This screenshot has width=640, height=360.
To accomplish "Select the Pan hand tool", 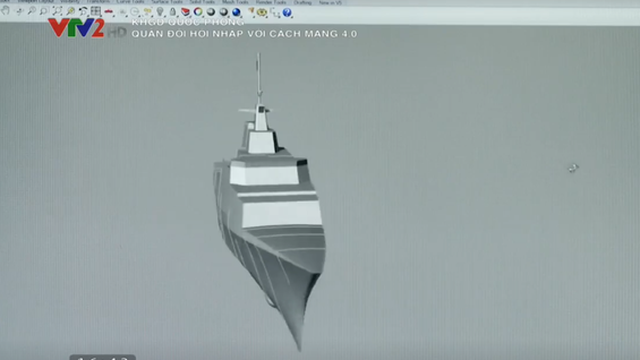I will click(6, 11).
